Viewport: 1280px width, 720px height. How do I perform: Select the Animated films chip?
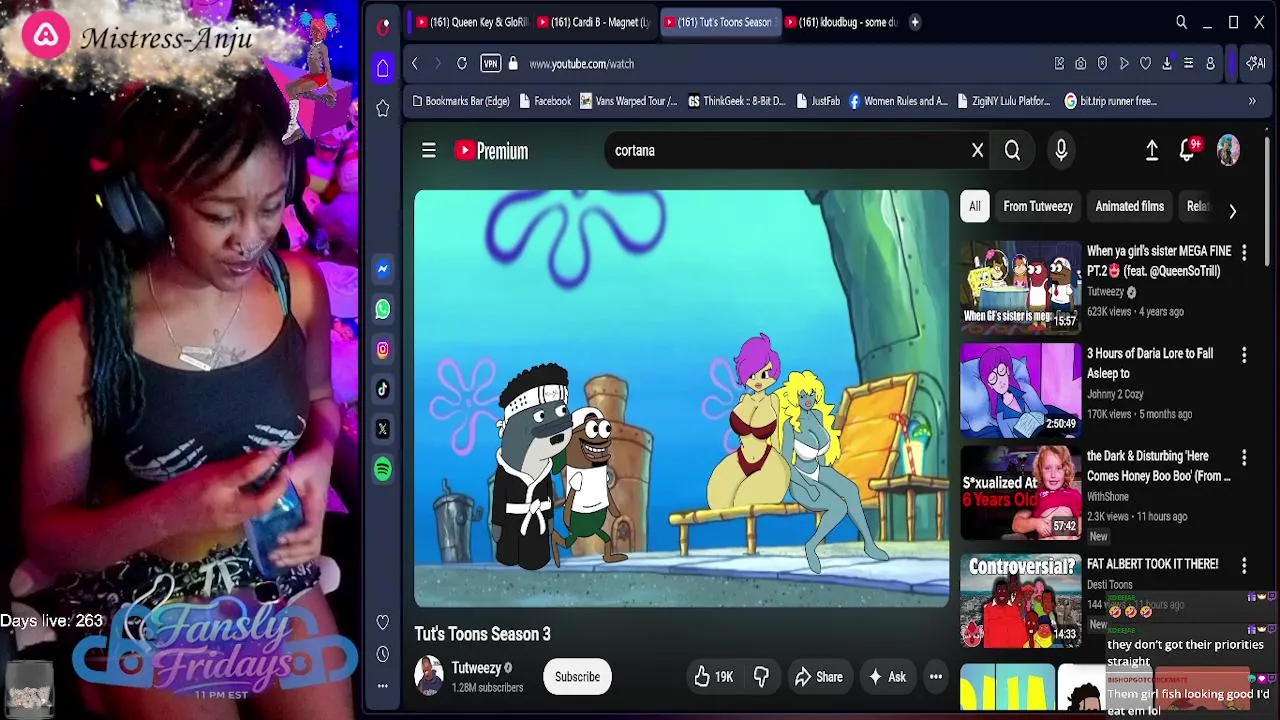(1130, 207)
